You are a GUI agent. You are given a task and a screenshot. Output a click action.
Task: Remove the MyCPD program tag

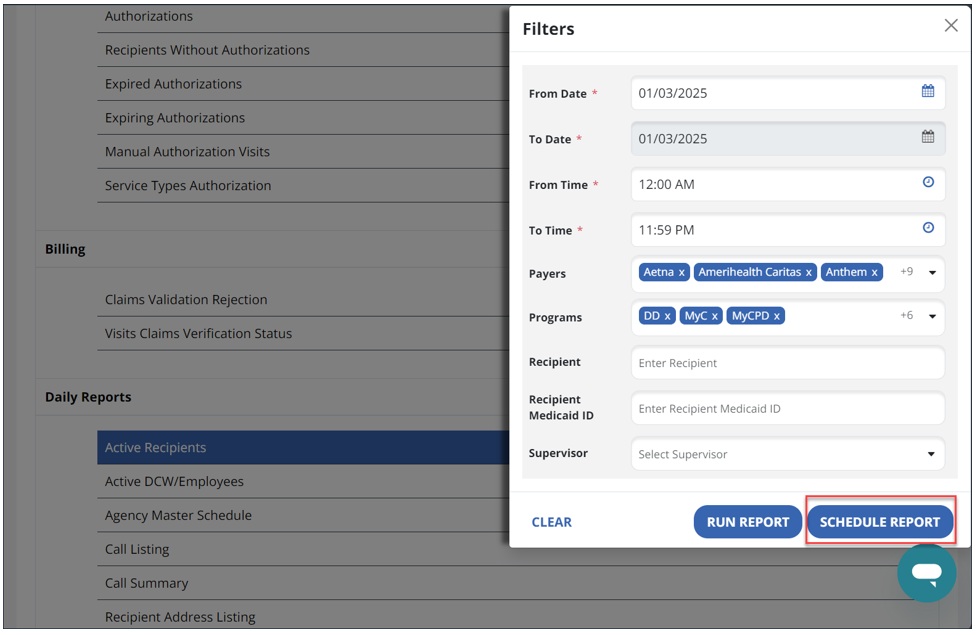pos(777,316)
